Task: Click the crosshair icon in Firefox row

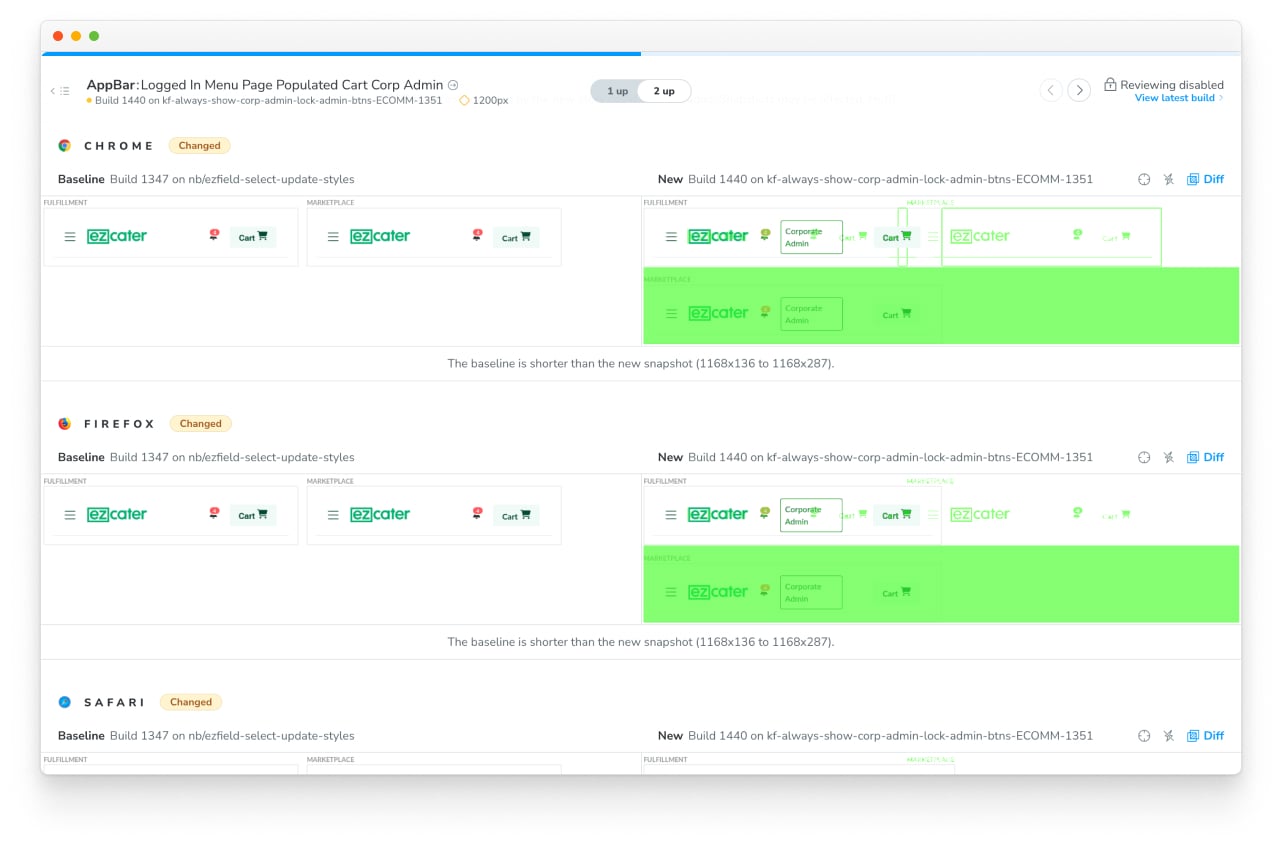Action: tap(1144, 457)
